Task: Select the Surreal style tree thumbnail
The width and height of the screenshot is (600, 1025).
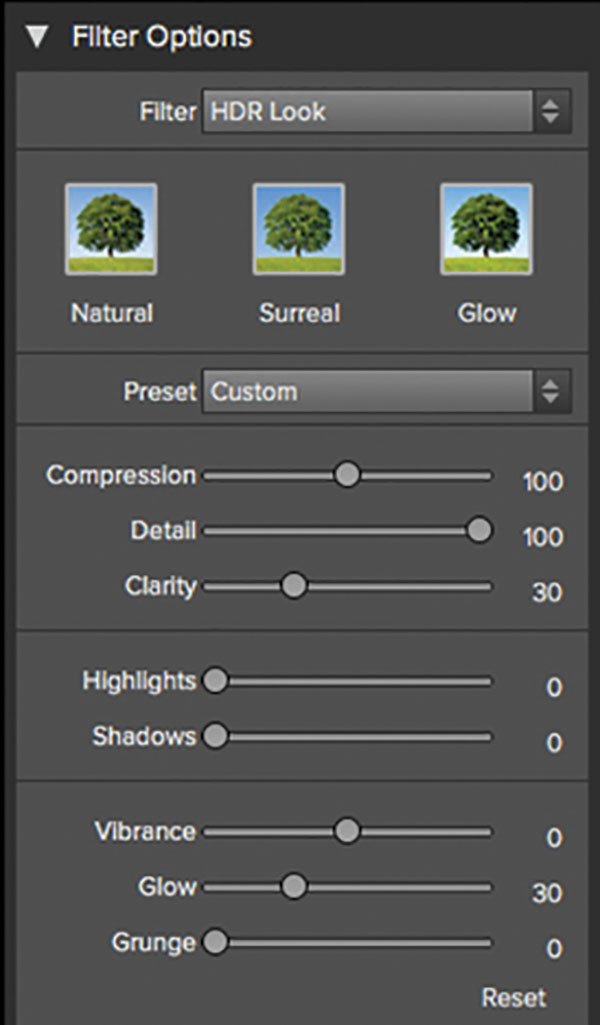Action: [299, 229]
